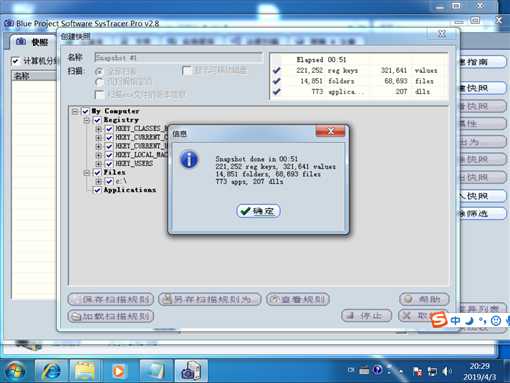The image size is (510, 383).
Task: Open the media player taskbar icon
Action: pos(118,371)
